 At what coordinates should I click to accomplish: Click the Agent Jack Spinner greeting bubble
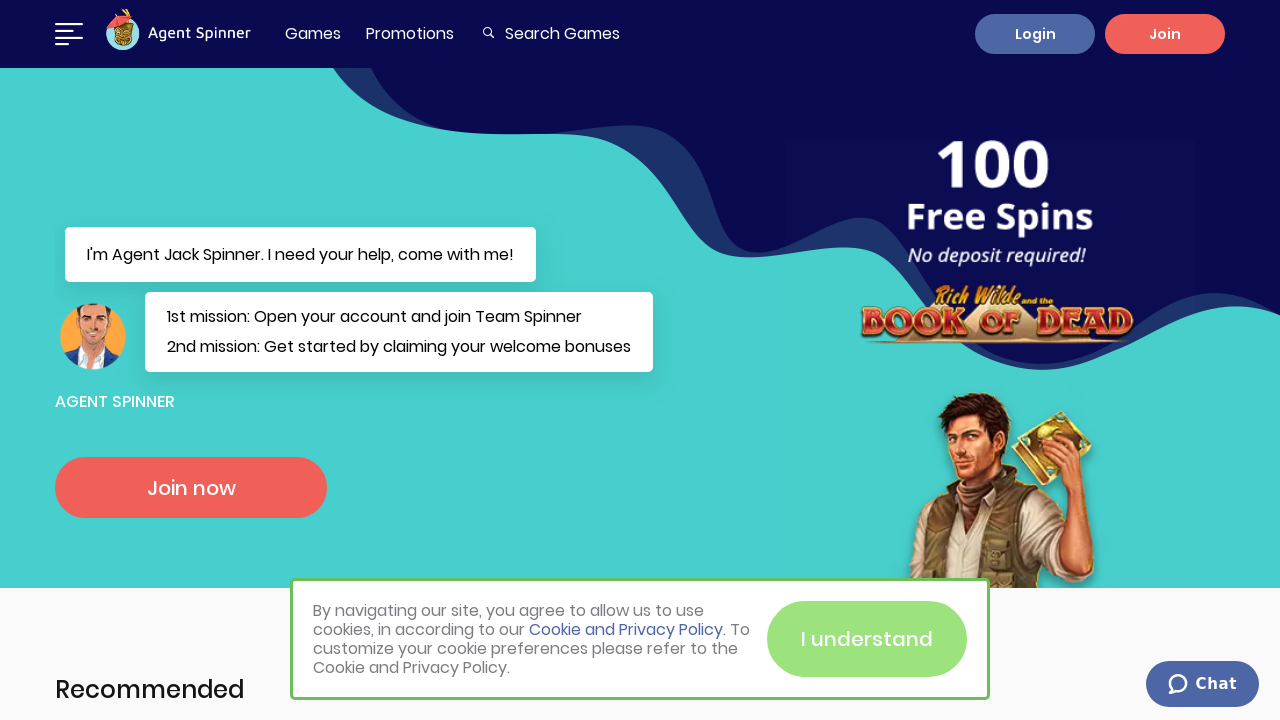300,255
